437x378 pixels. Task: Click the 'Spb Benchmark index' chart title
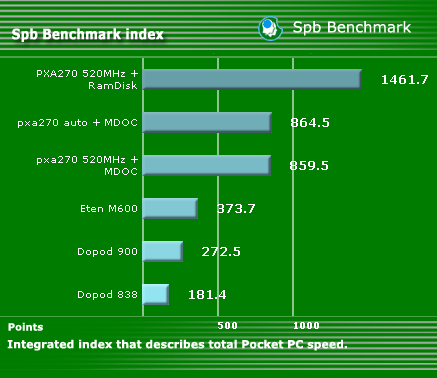pos(88,34)
